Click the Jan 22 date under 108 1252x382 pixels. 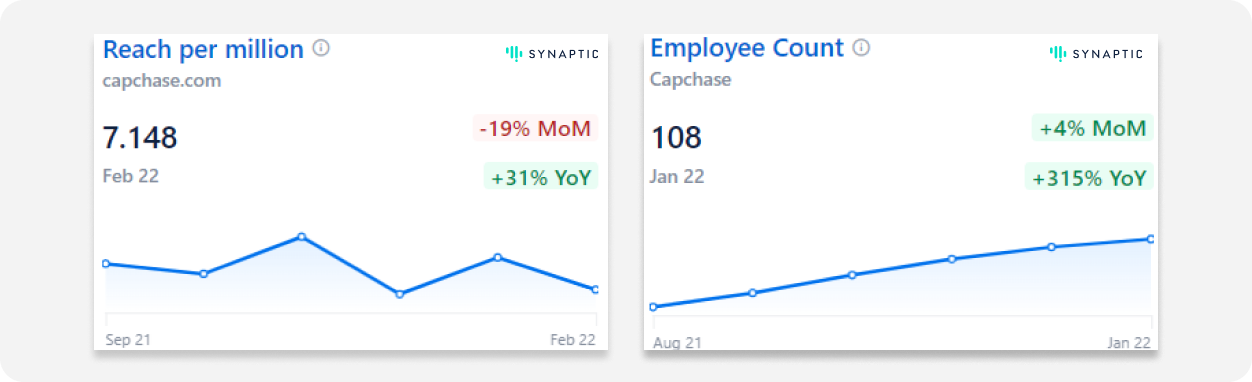tap(678, 176)
